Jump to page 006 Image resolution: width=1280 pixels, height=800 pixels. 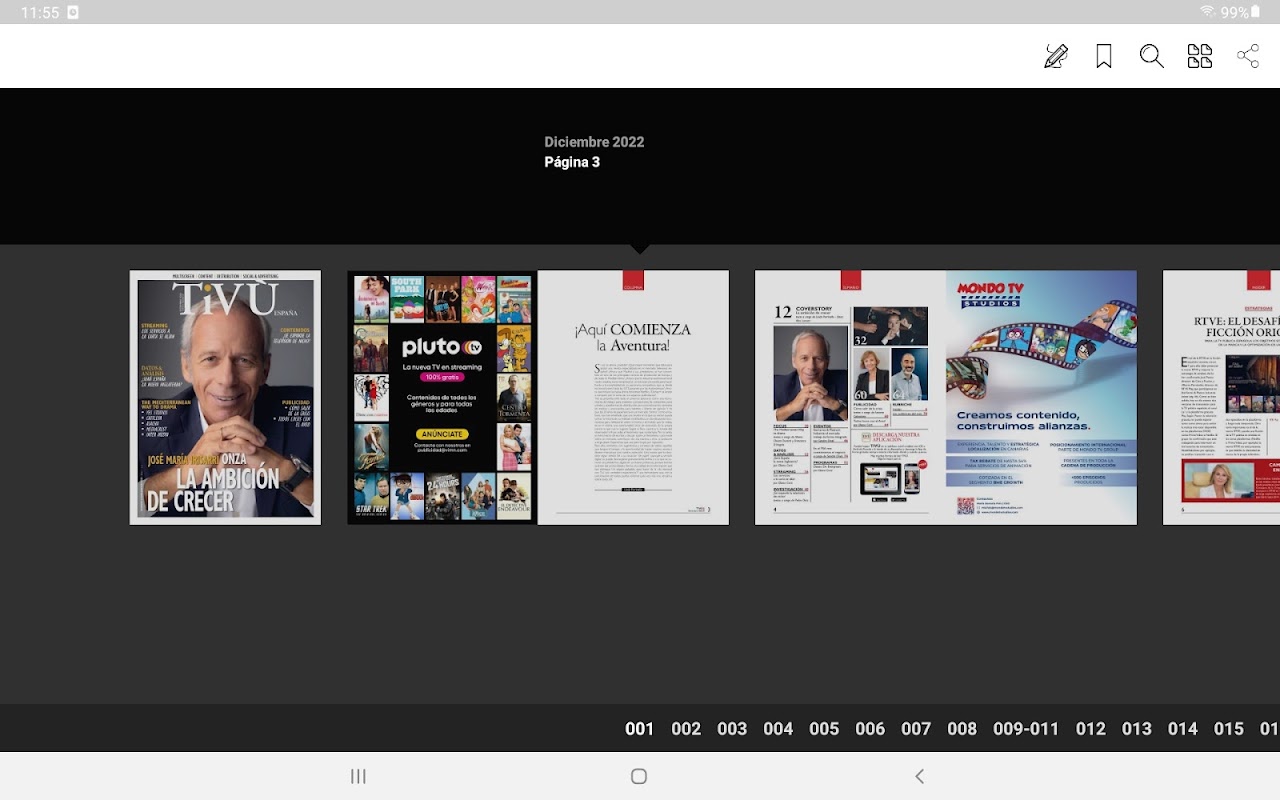click(x=870, y=729)
